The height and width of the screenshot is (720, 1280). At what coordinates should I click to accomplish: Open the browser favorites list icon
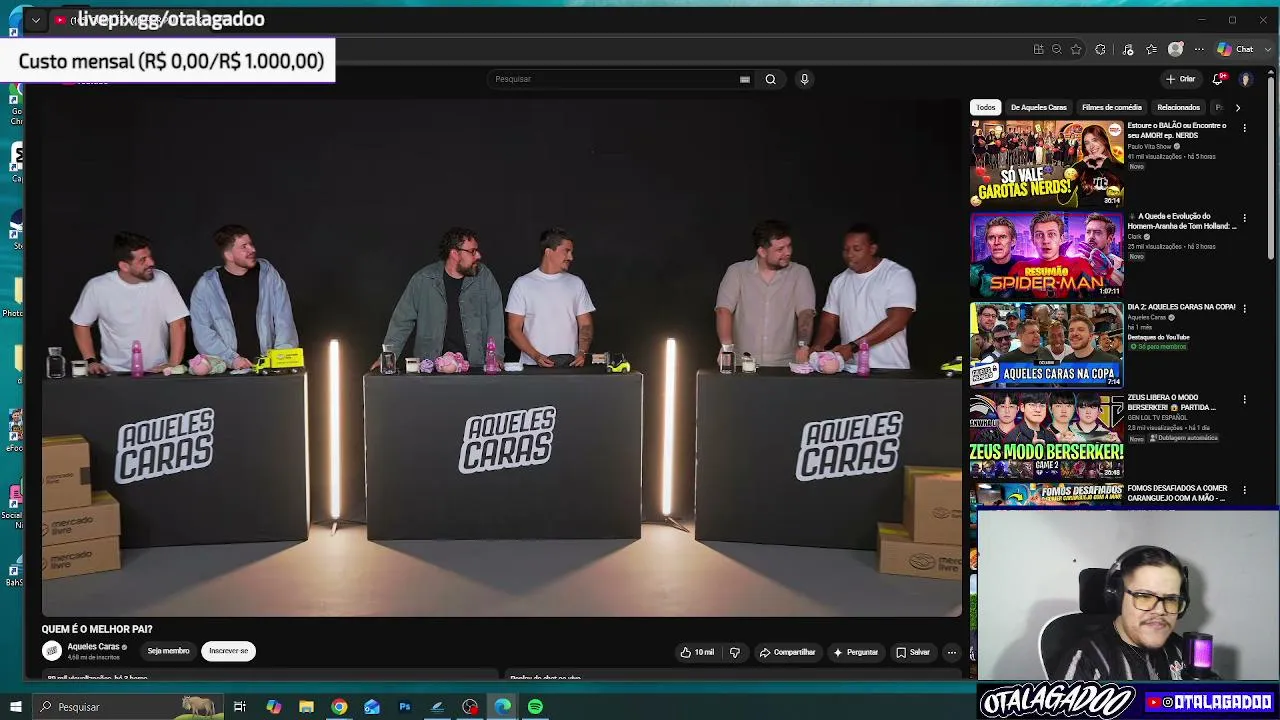point(1152,49)
